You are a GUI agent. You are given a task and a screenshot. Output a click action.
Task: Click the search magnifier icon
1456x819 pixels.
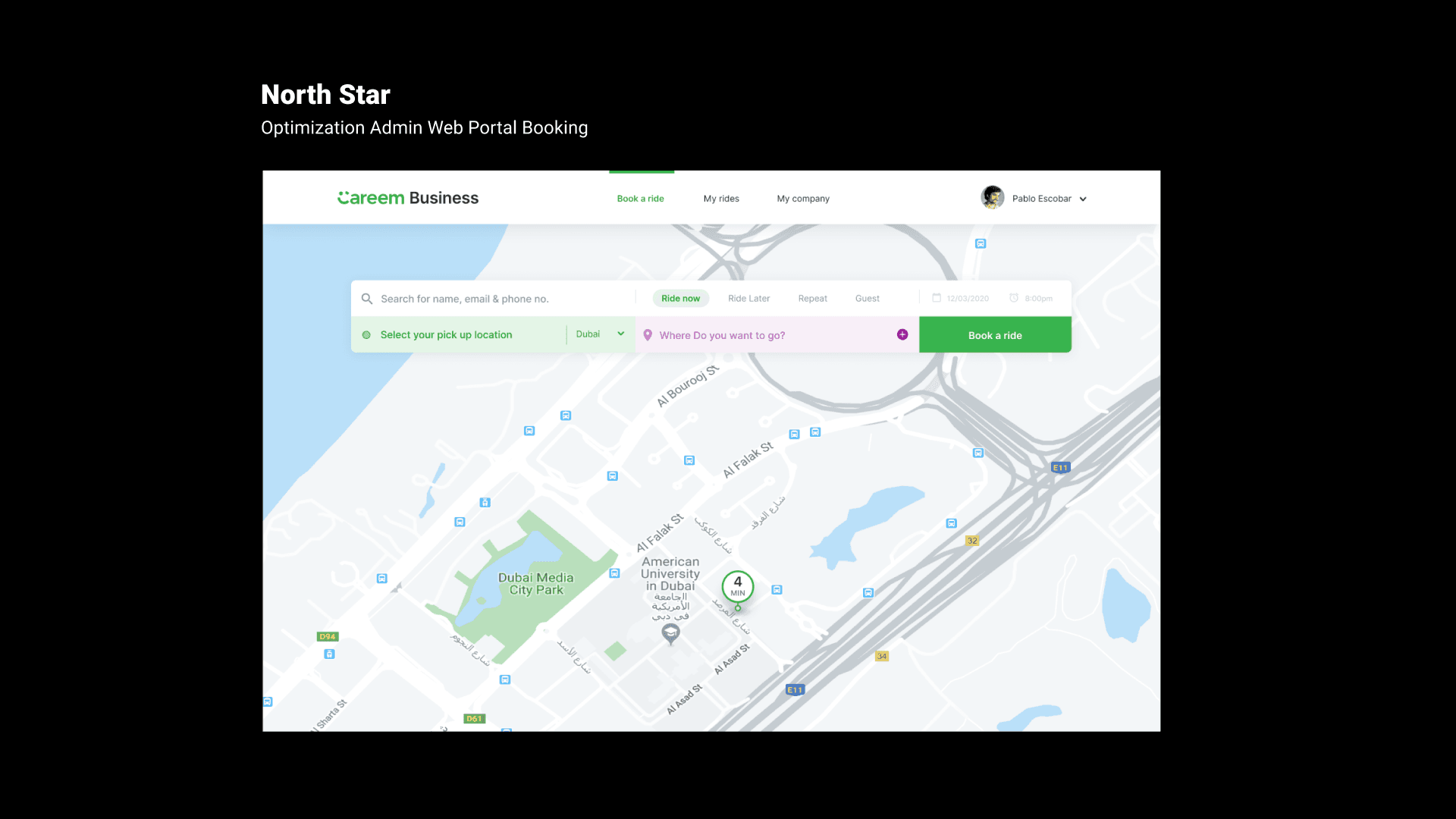[367, 299]
